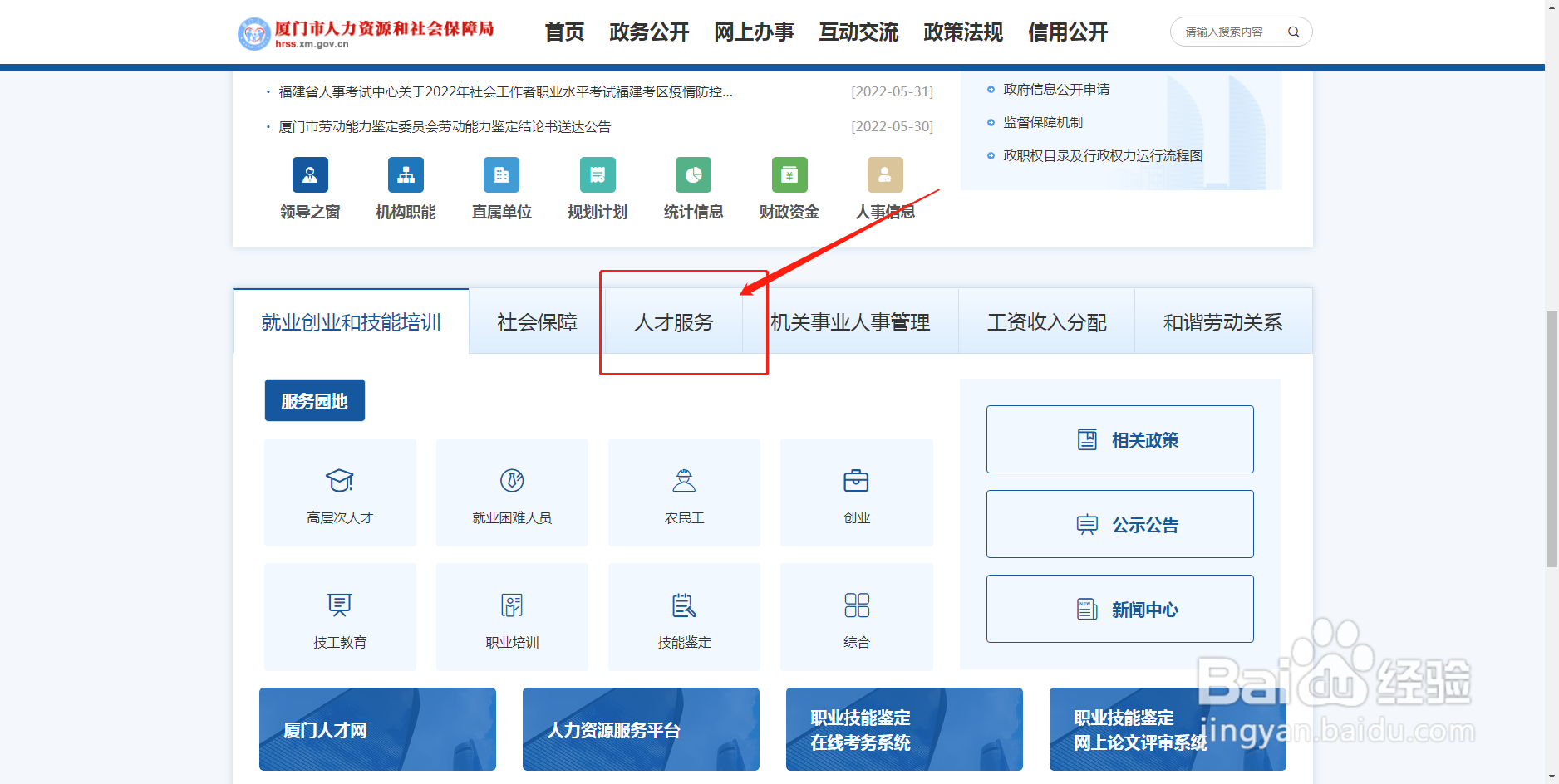The width and height of the screenshot is (1559, 784).
Task: Open the 领导之窗 icon
Action: (309, 175)
